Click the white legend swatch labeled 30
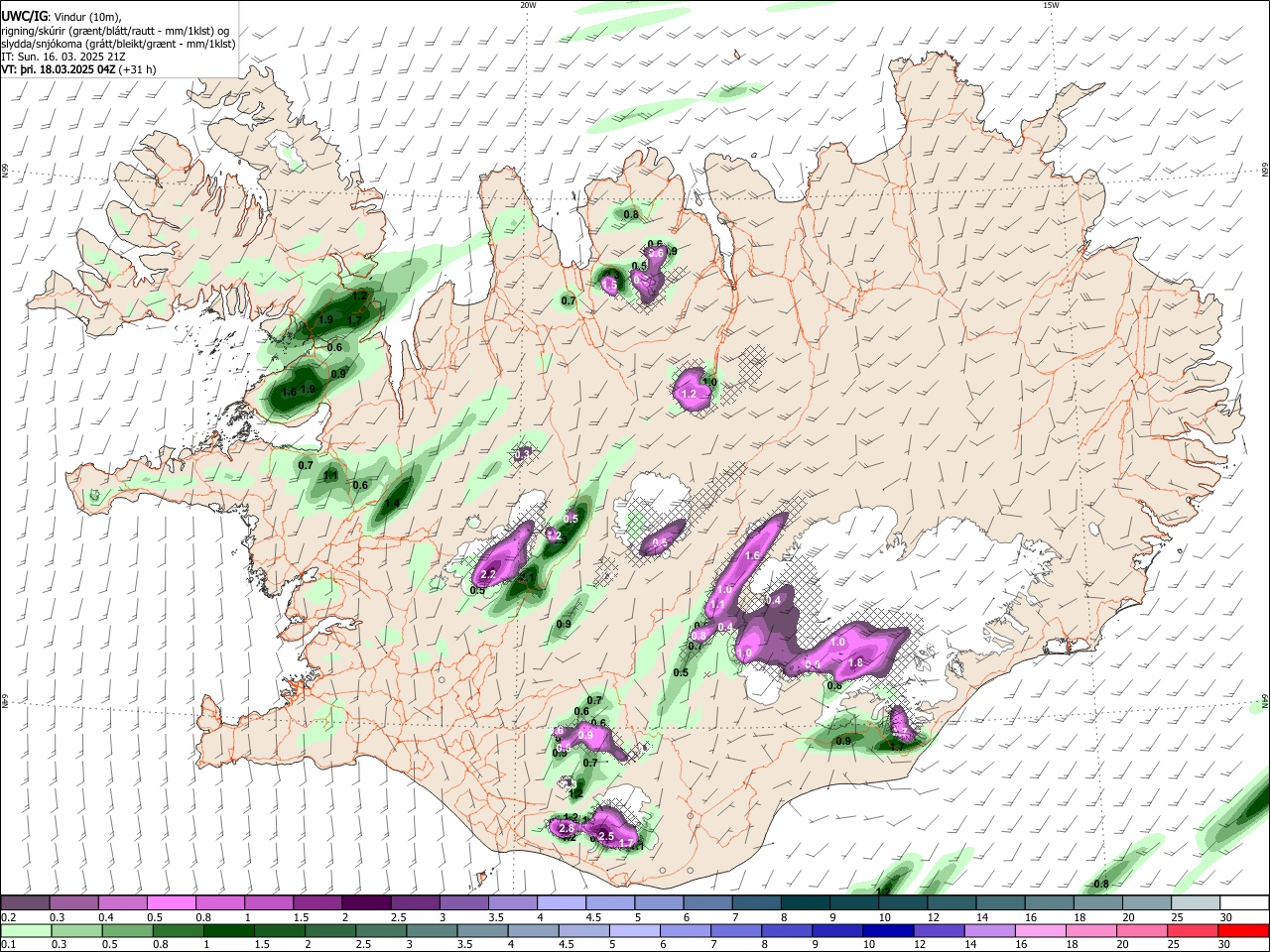1270x952 pixels. coord(1244,903)
